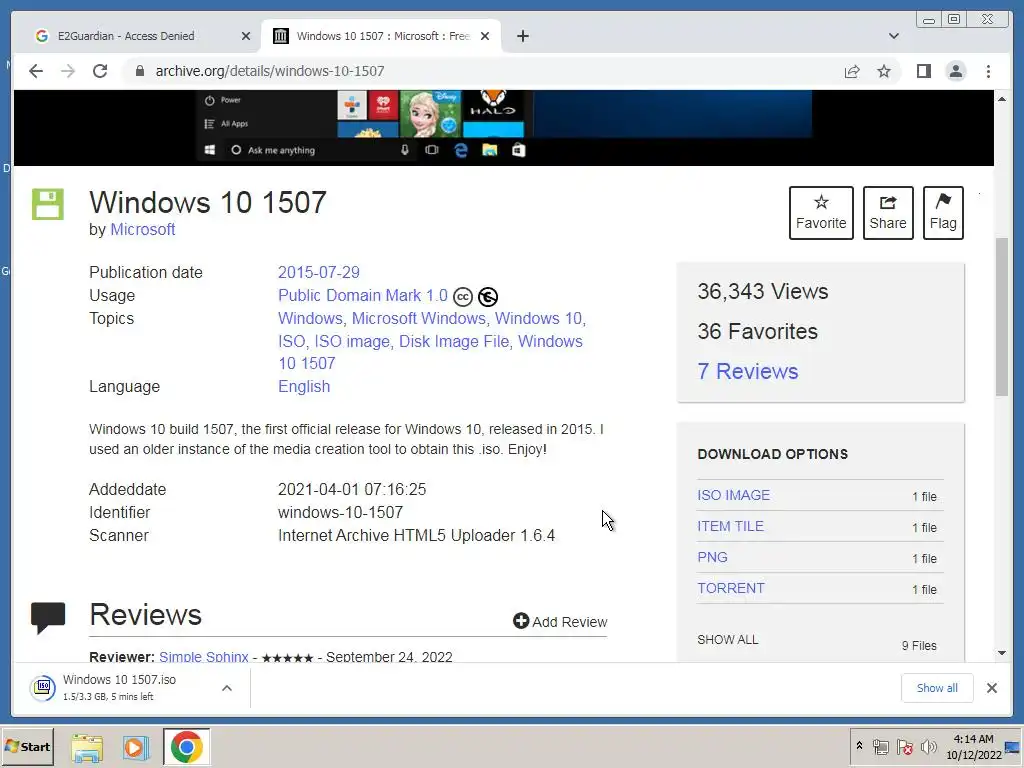1024x768 pixels.
Task: Close the Windows 10 1507 tab
Action: (485, 36)
